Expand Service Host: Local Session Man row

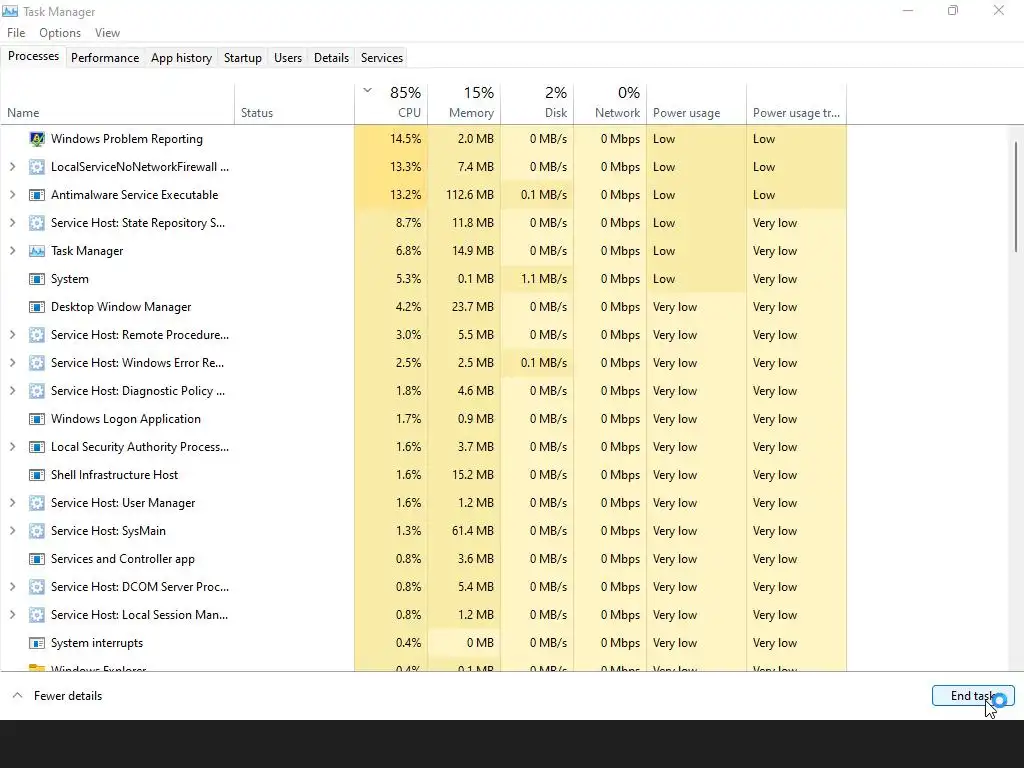tap(12, 615)
